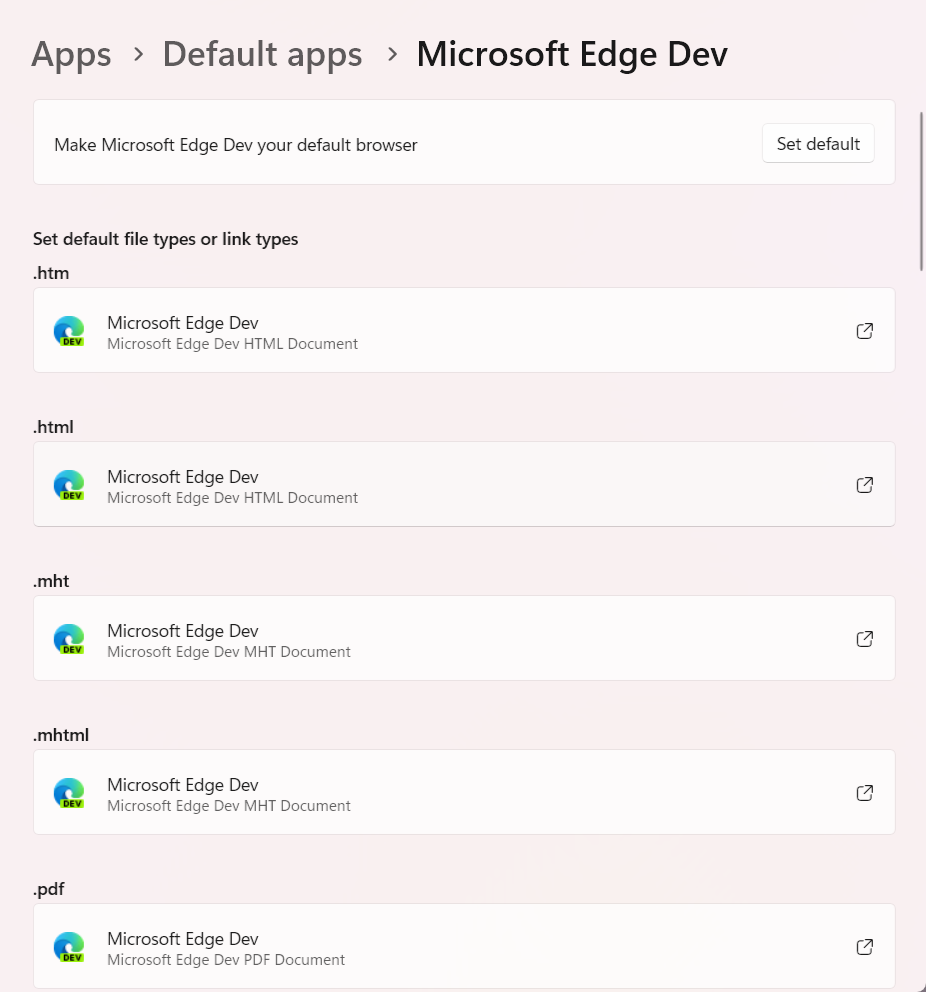Click the Microsoft Edge Dev icon for .html
This screenshot has height=992, width=926.
click(x=69, y=485)
